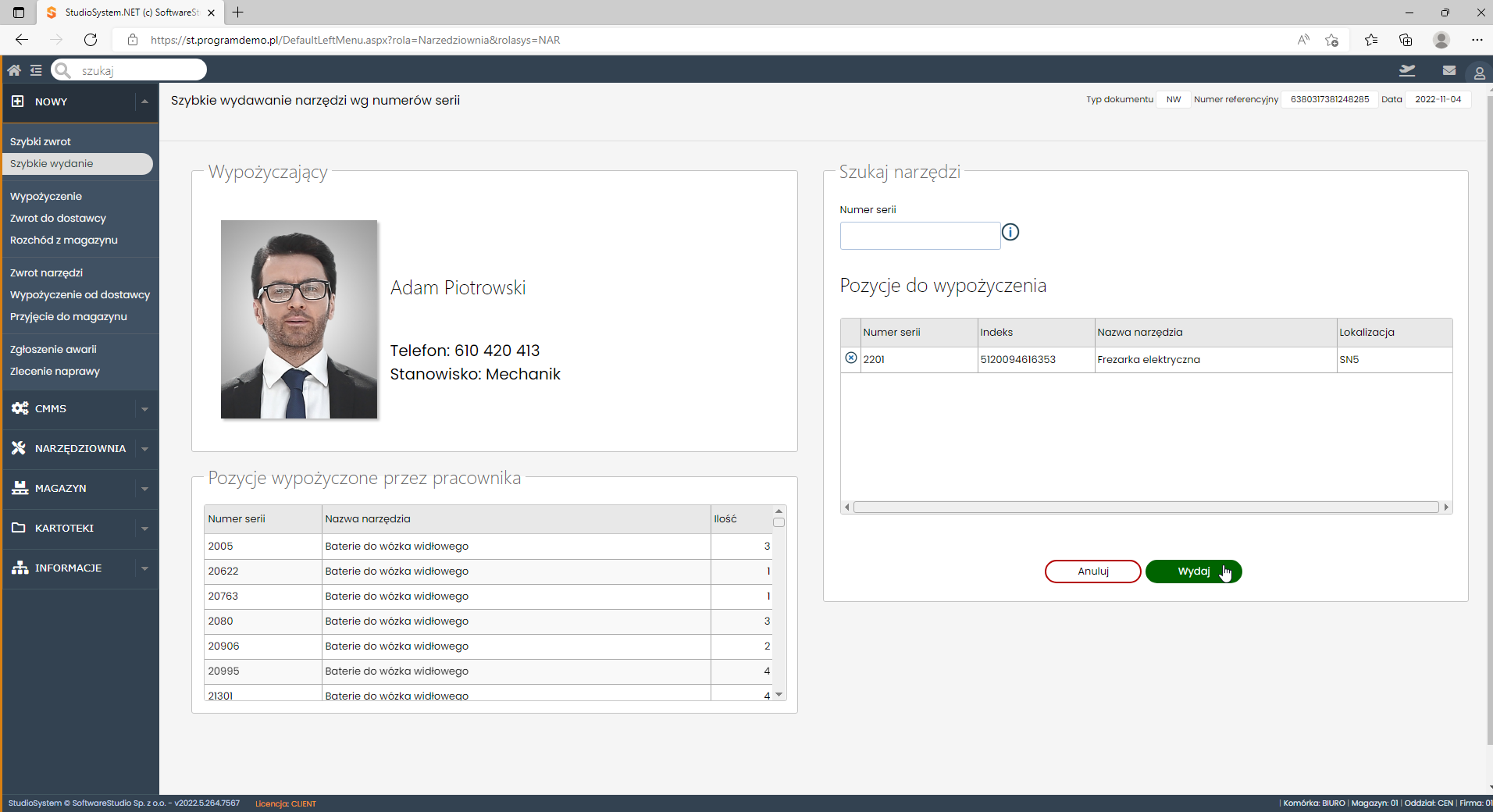Select the Frezarka elektryczna cell
This screenshot has height=812, width=1493.
1215,360
